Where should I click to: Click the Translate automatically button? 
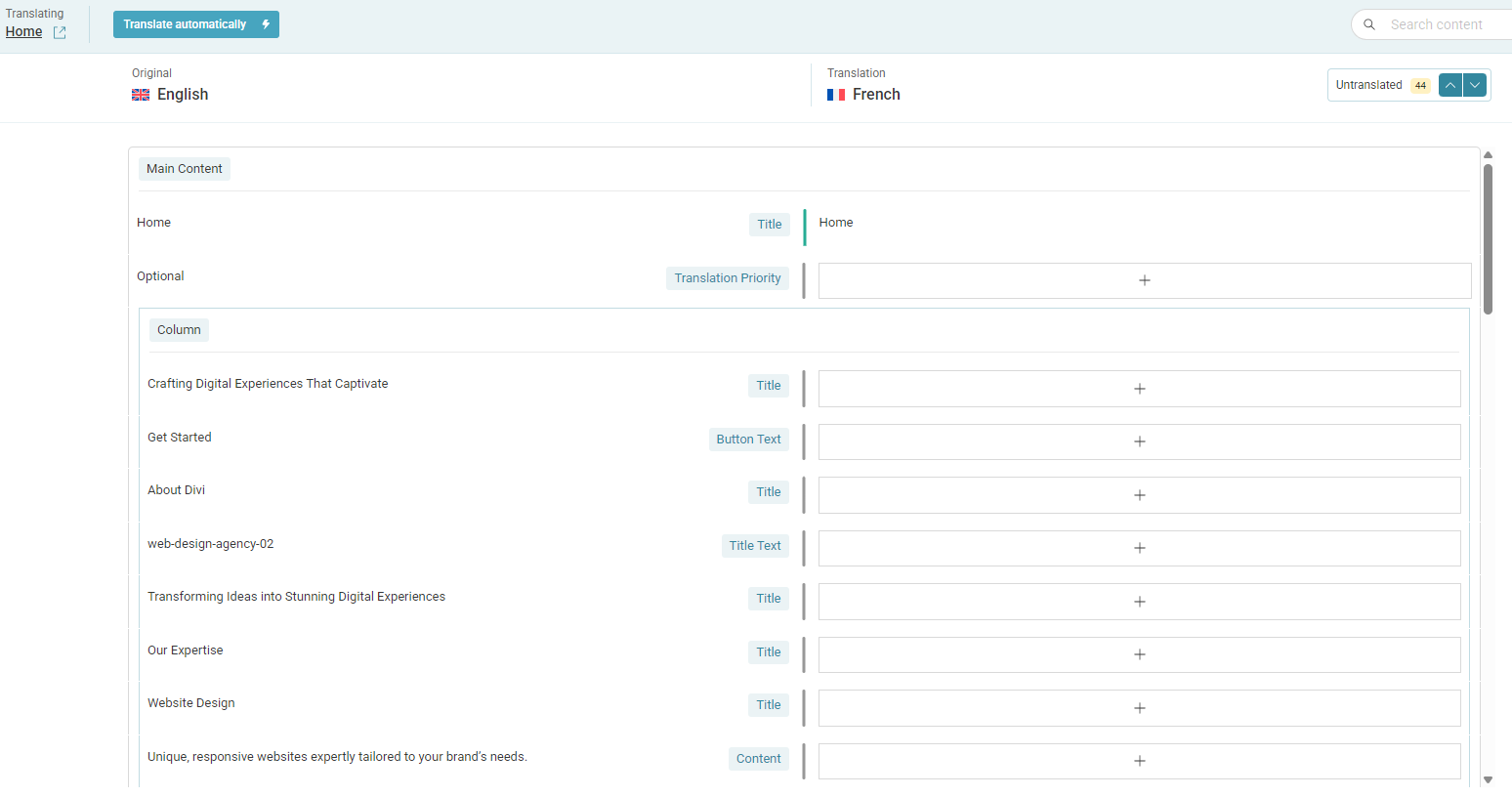[195, 24]
